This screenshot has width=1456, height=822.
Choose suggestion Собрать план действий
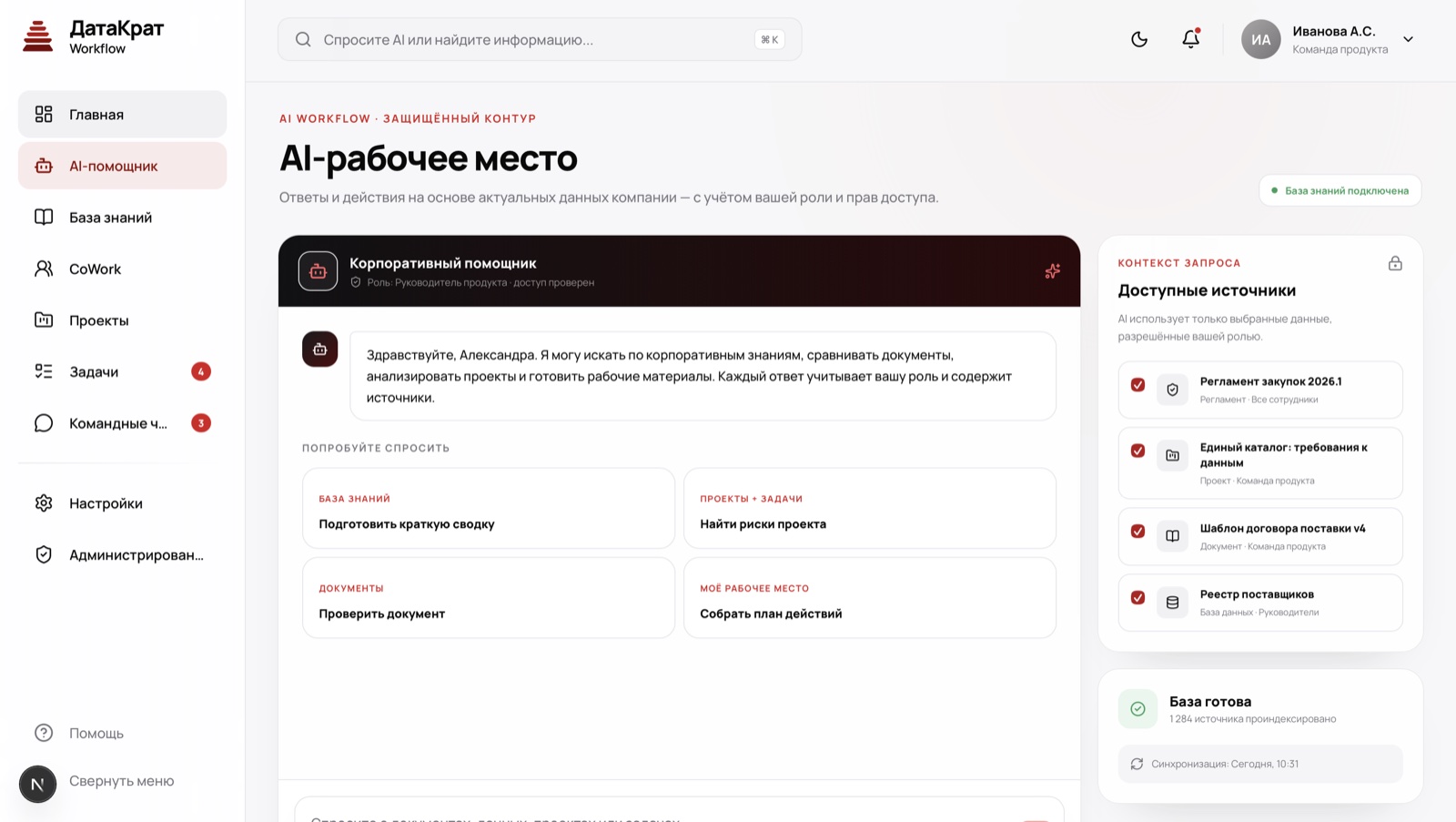pos(870,598)
